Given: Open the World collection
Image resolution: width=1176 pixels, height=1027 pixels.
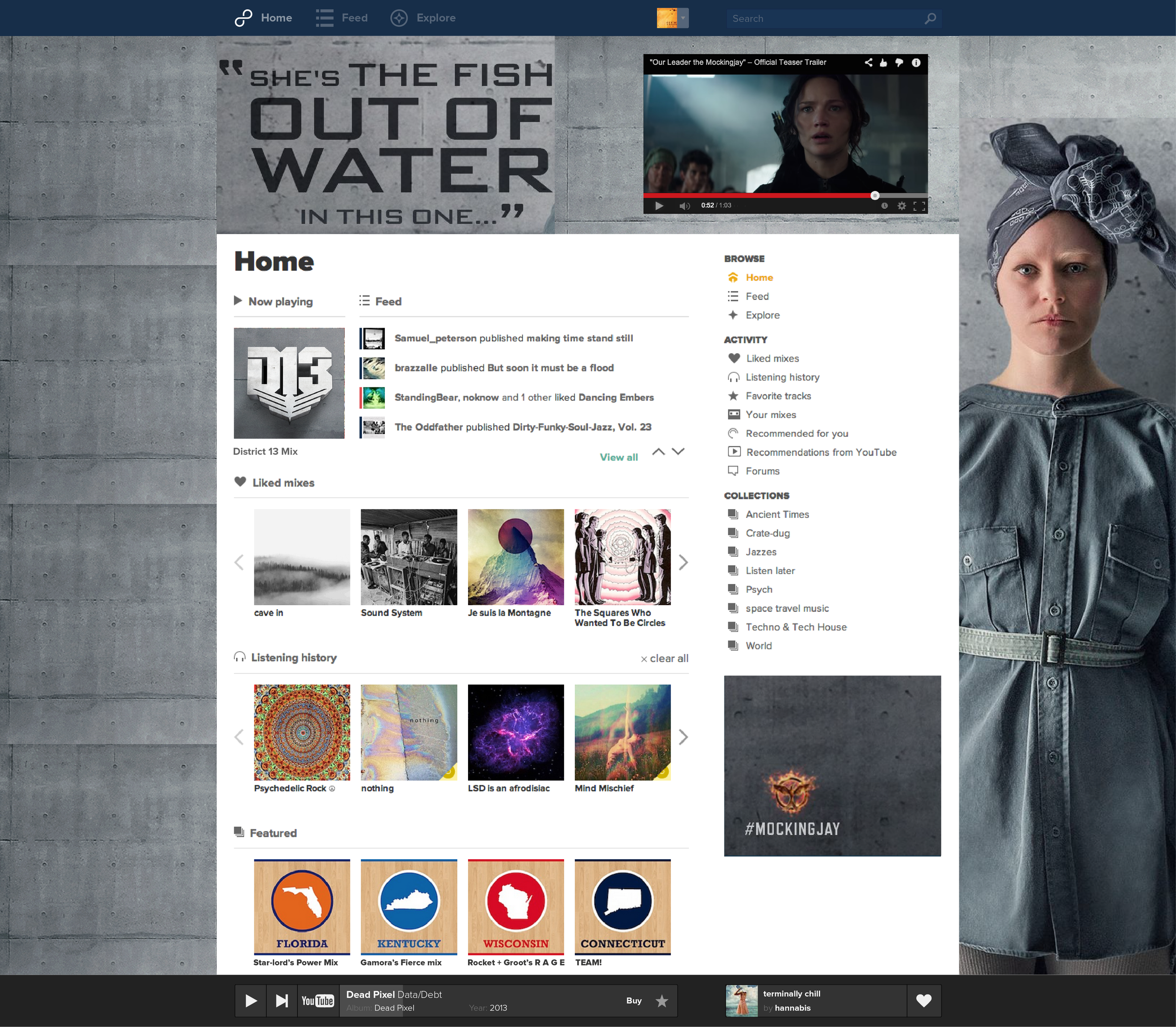Looking at the screenshot, I should (759, 646).
